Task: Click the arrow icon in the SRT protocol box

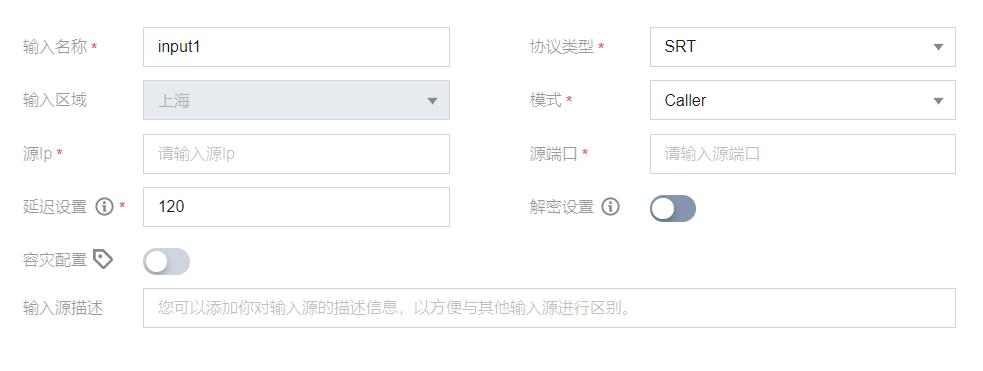Action: (938, 47)
